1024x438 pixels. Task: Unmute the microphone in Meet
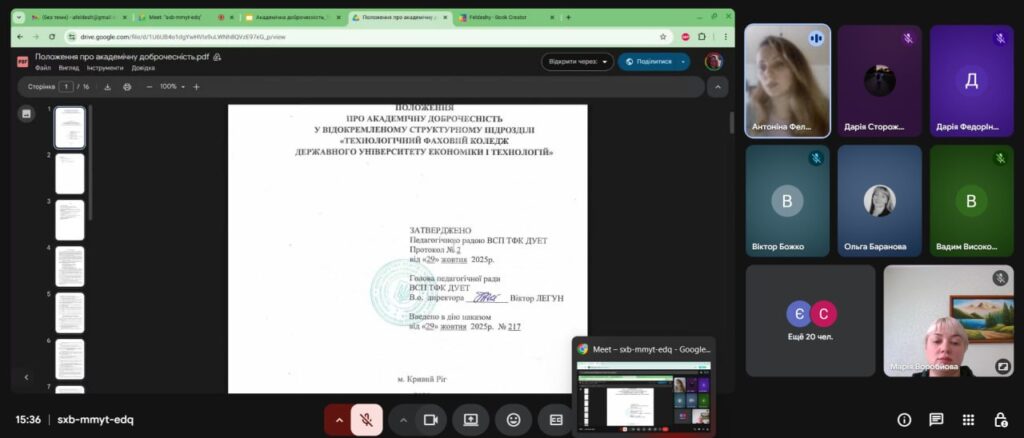367,420
